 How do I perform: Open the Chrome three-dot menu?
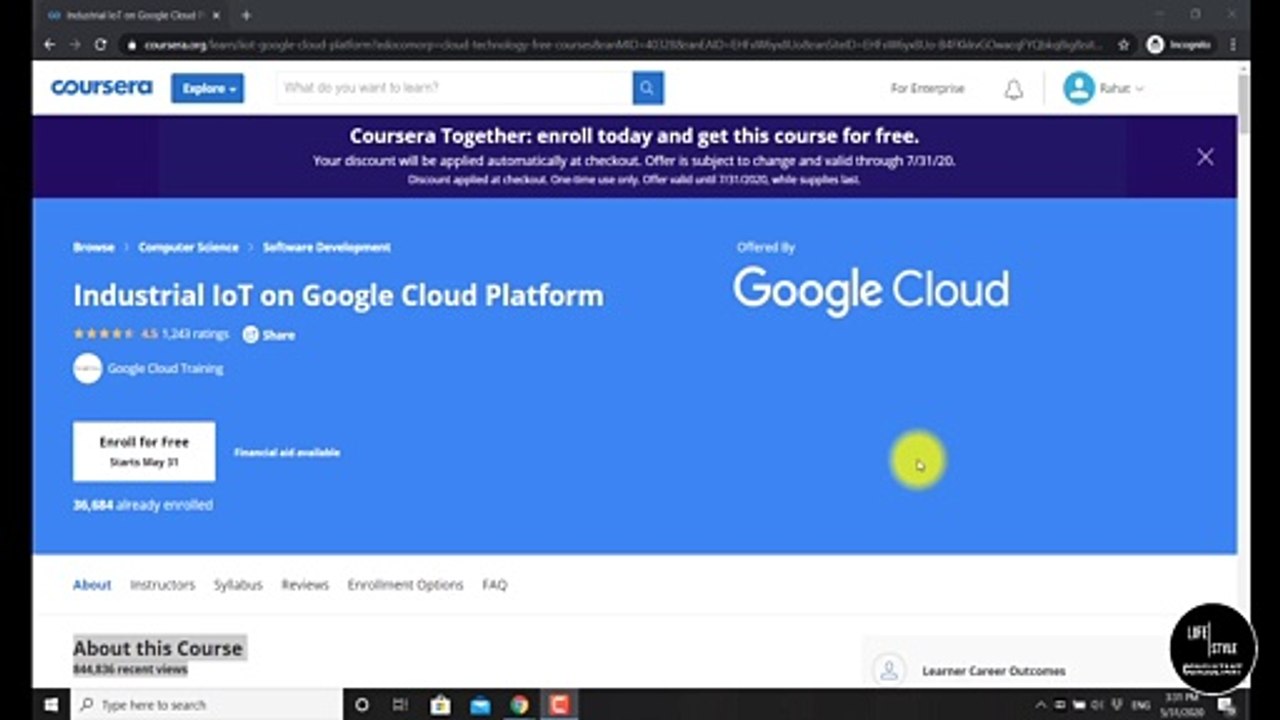coord(1233,45)
